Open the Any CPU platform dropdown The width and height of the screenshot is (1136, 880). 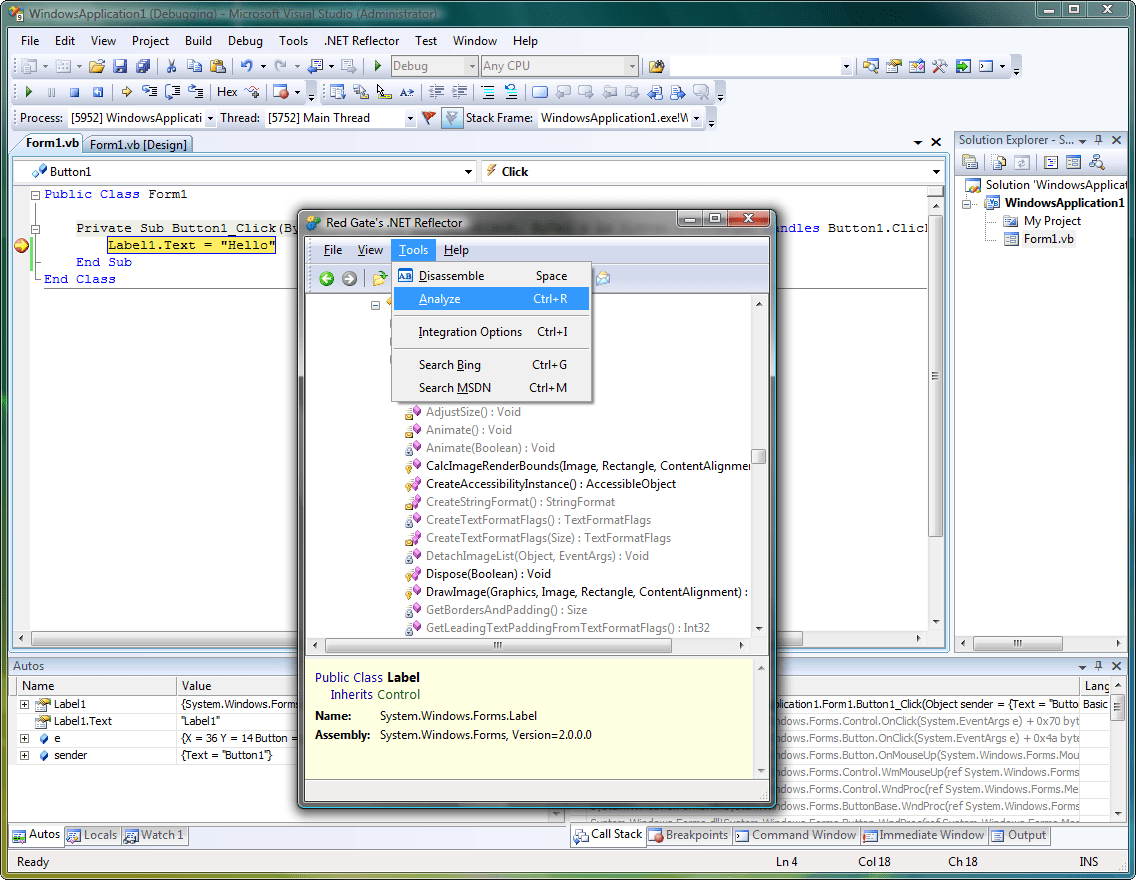632,64
